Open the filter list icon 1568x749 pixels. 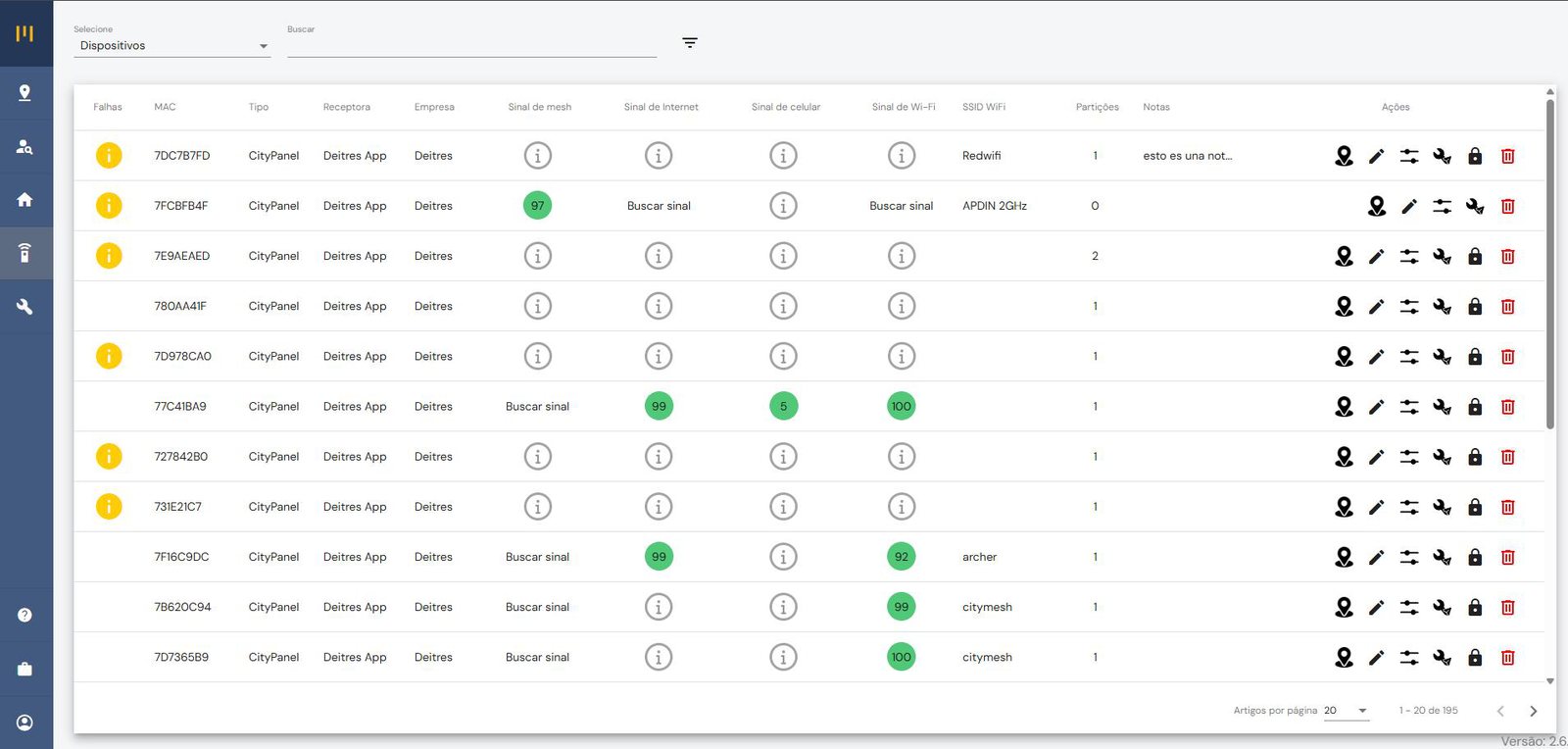click(690, 43)
